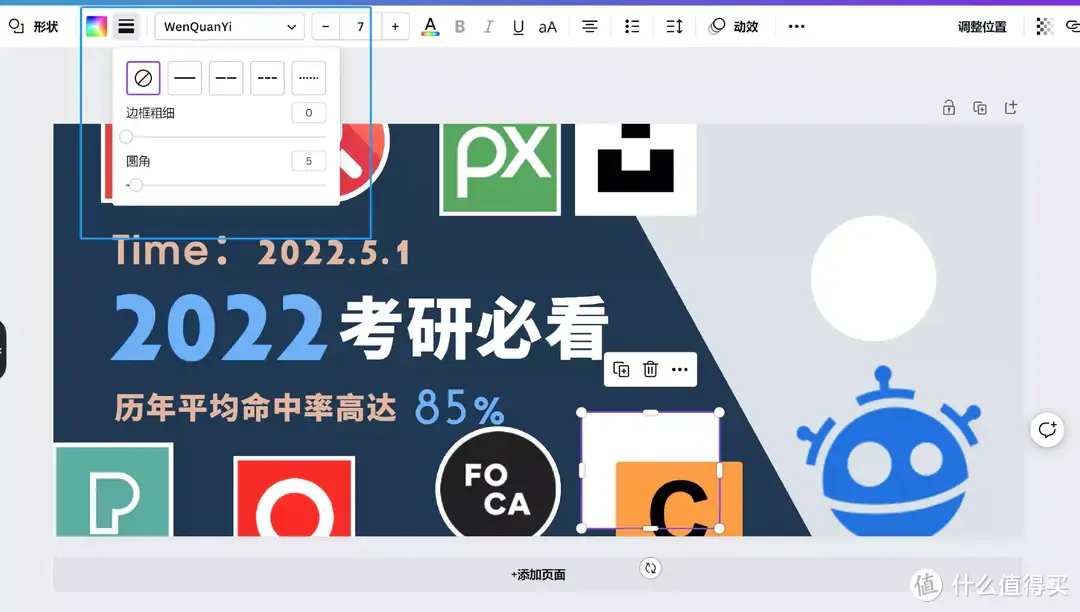Image resolution: width=1080 pixels, height=612 pixels.
Task: Select the red circle logo tile
Action: tap(295, 496)
